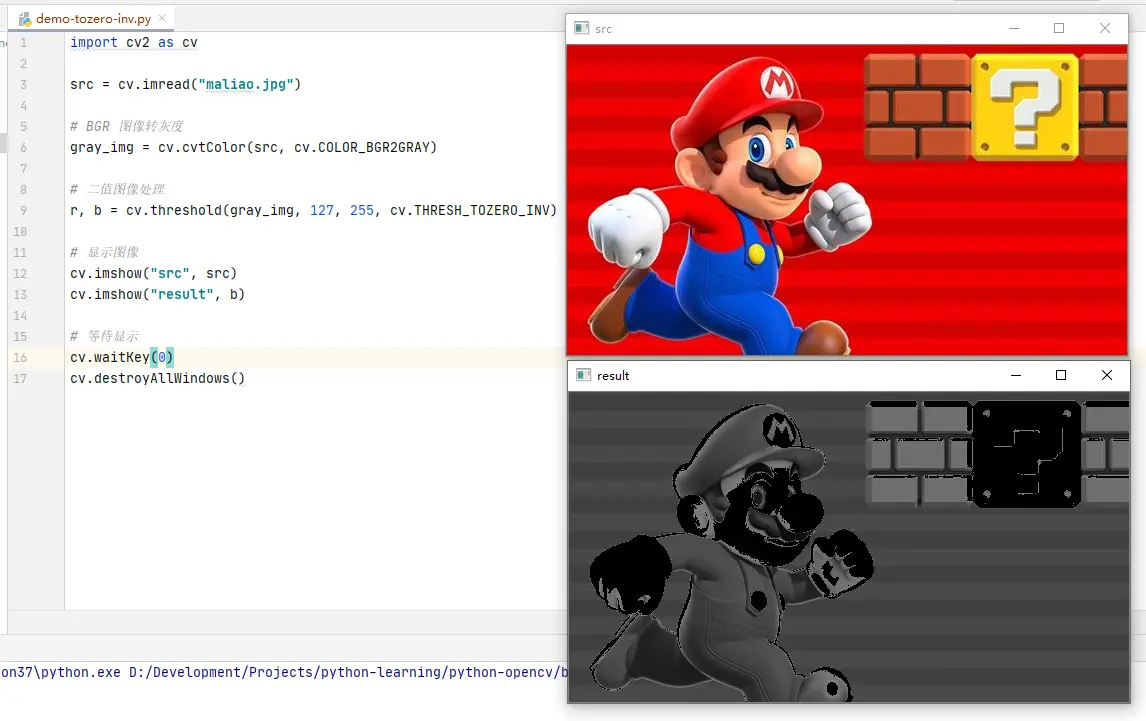Click the src window title icon
The image size is (1146, 721).
(582, 29)
